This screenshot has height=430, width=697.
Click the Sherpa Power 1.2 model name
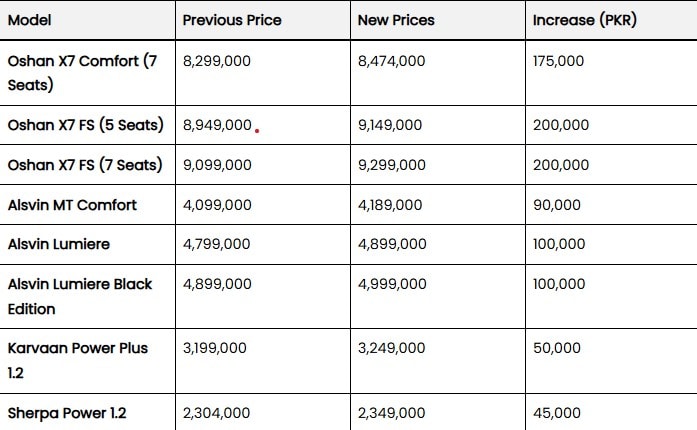click(67, 413)
